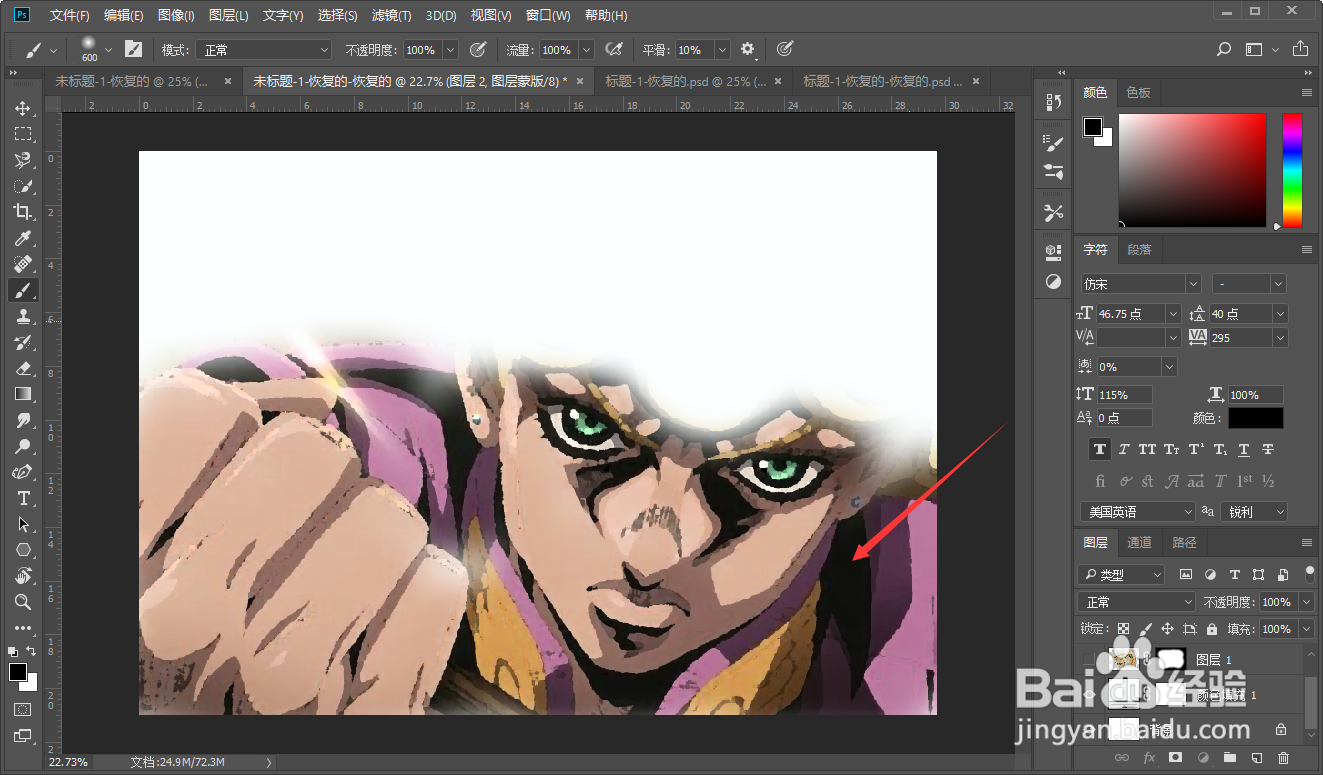Select the Brush tool in left toolbar

click(22, 290)
